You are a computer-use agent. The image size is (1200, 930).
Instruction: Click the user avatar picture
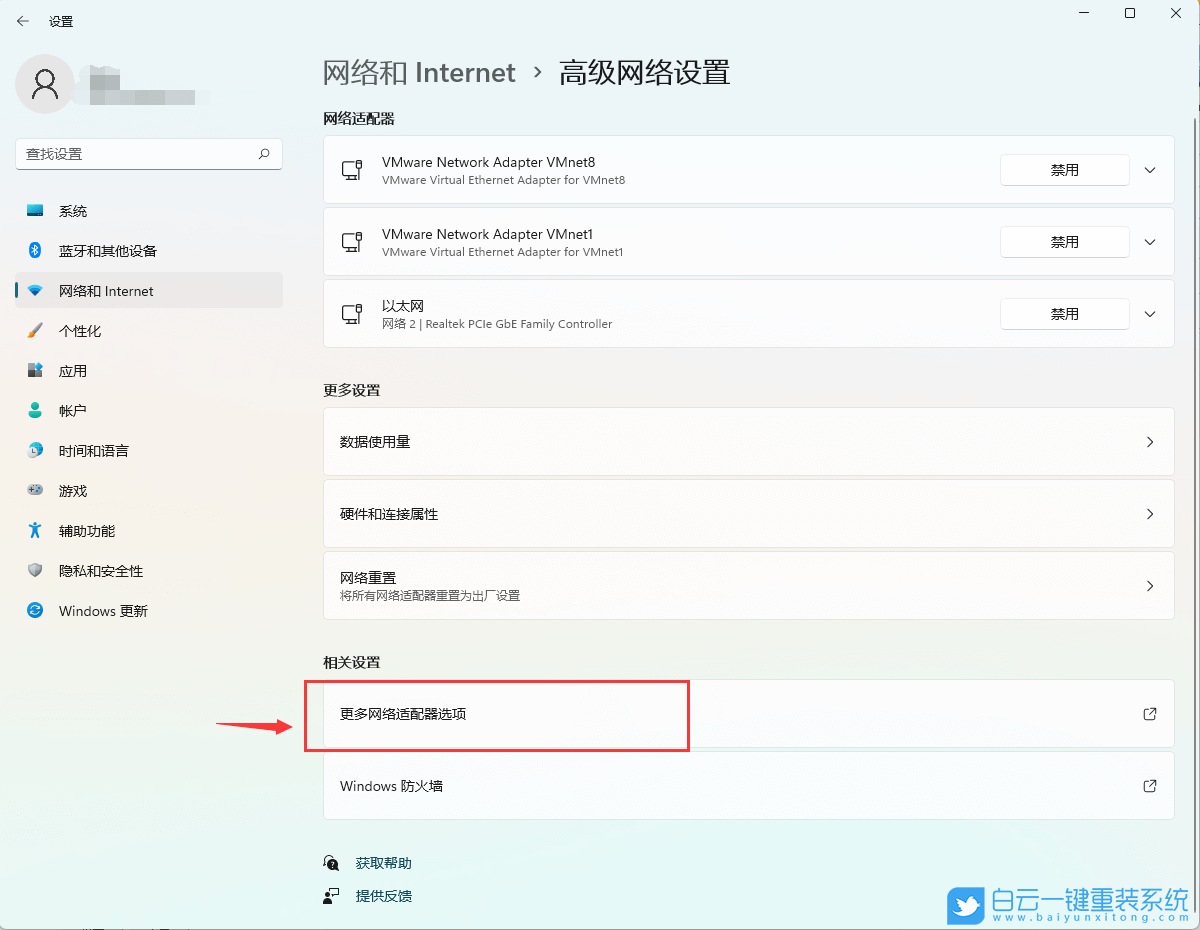click(x=44, y=84)
